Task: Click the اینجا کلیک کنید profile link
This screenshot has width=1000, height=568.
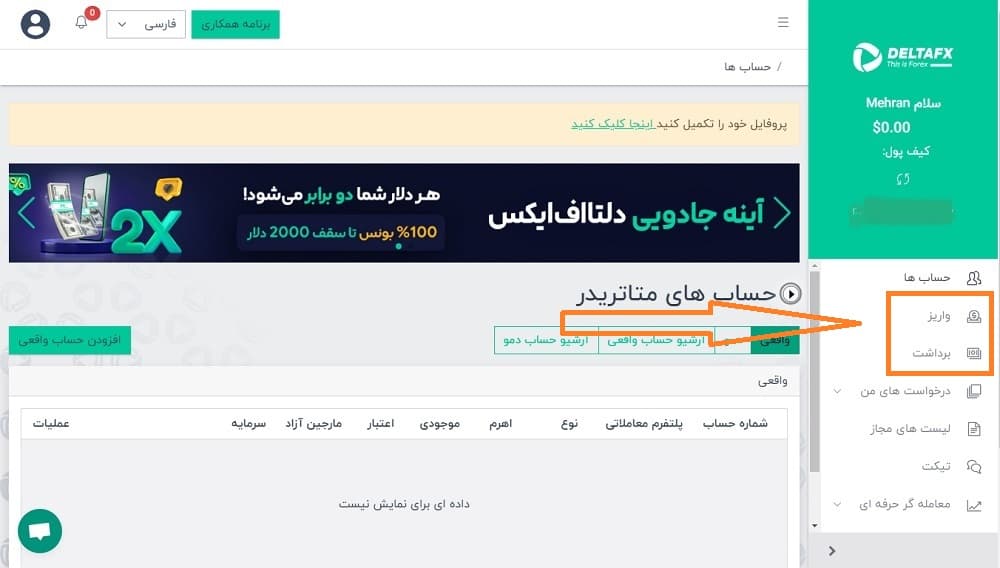Action: (x=613, y=124)
